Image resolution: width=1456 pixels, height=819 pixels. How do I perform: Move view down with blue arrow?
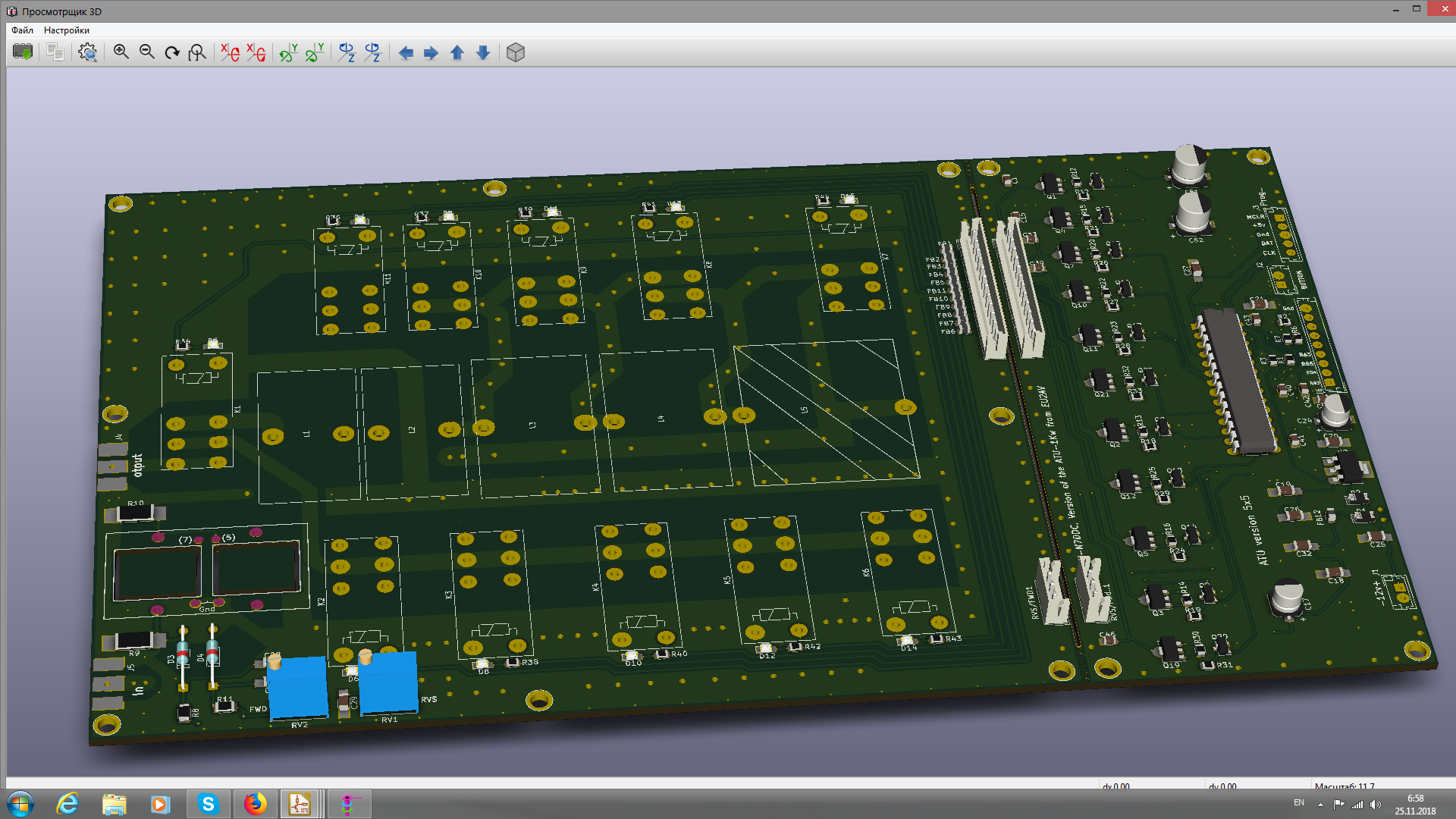coord(483,52)
